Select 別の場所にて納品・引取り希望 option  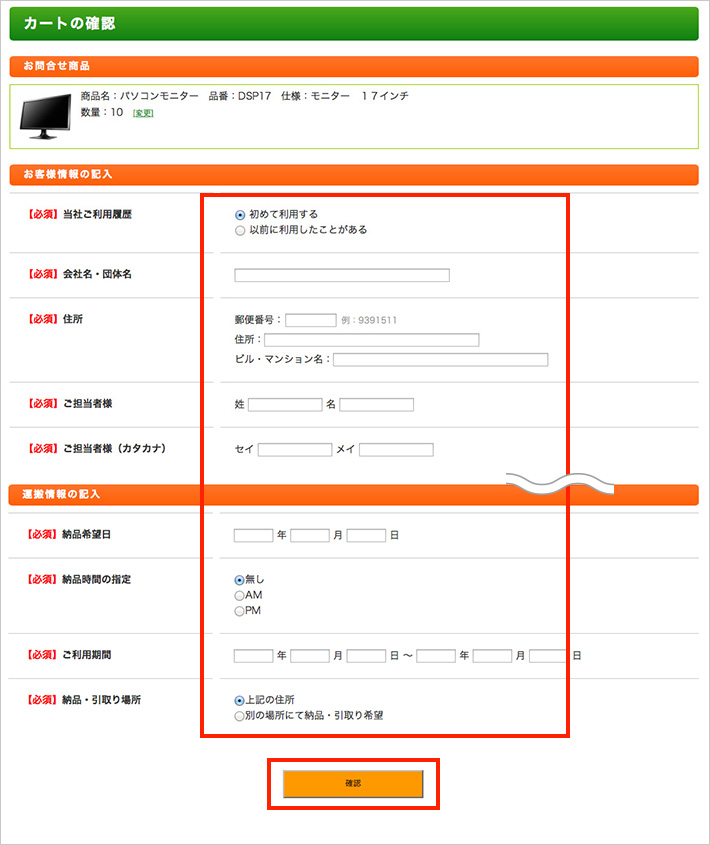coord(239,716)
